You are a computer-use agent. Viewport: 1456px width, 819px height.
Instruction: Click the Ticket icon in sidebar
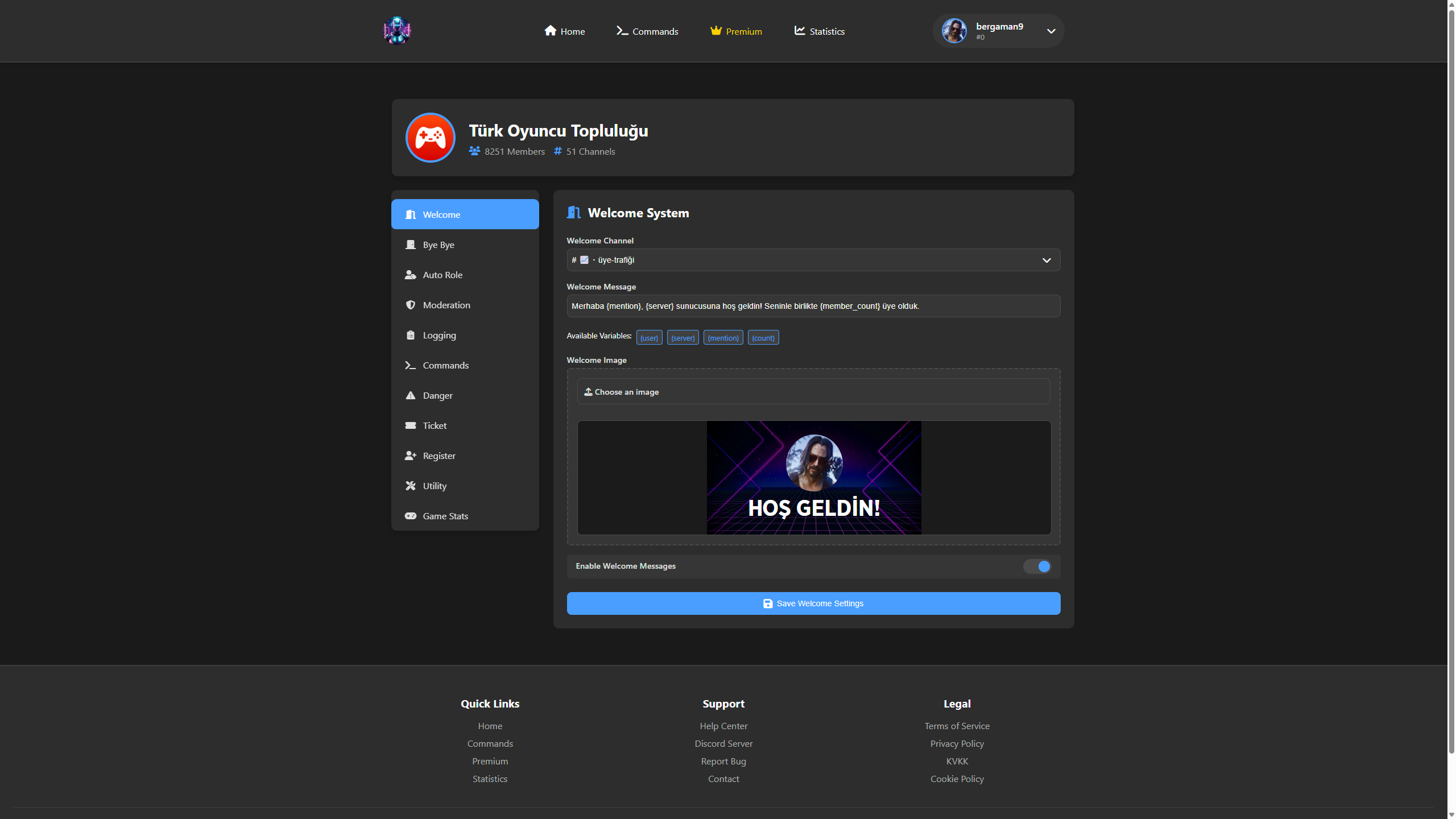[x=411, y=425]
